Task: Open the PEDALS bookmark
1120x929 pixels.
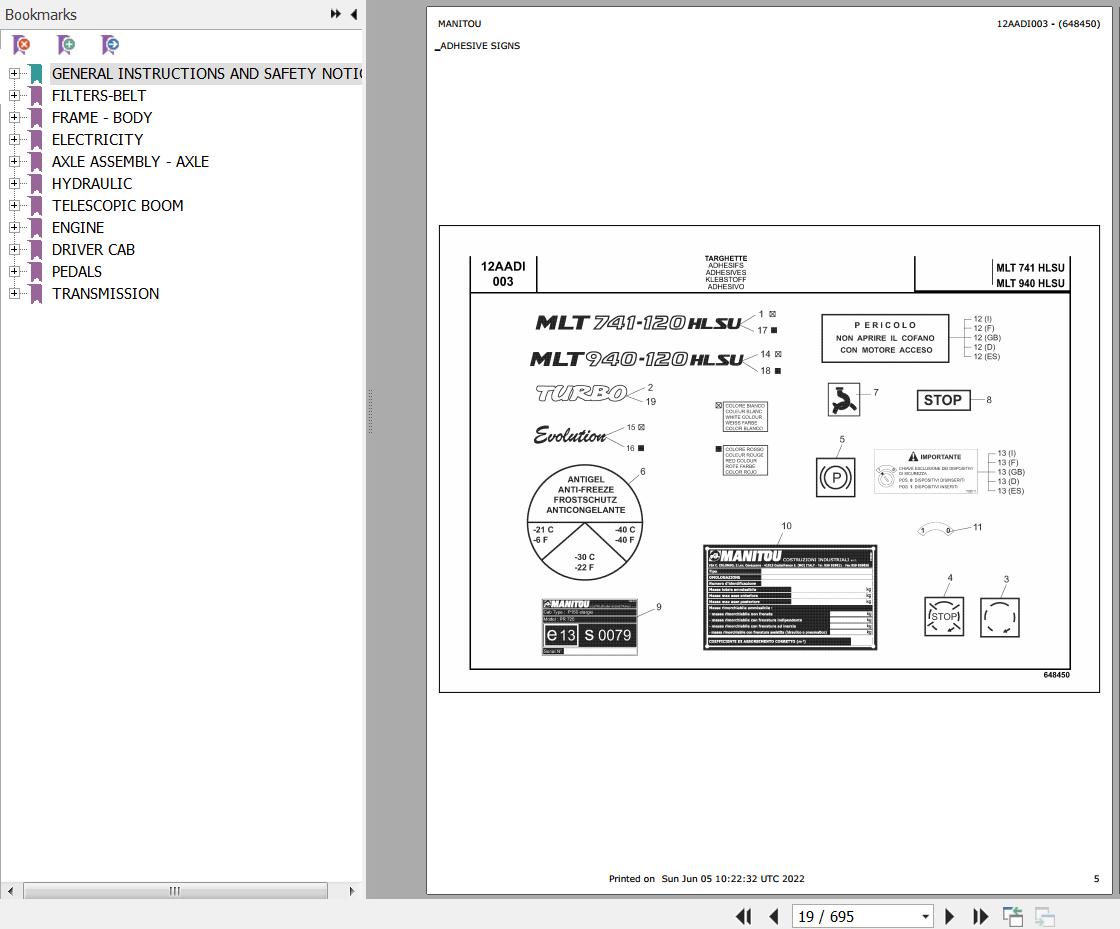Action: pos(76,271)
